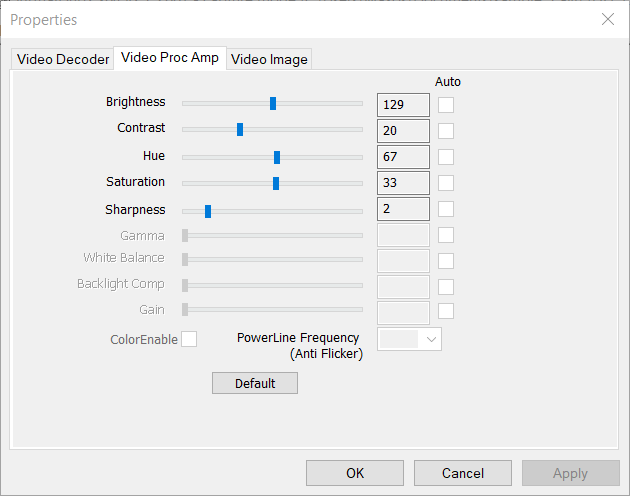Open the PowerLine Frequency dropdown

[410, 339]
